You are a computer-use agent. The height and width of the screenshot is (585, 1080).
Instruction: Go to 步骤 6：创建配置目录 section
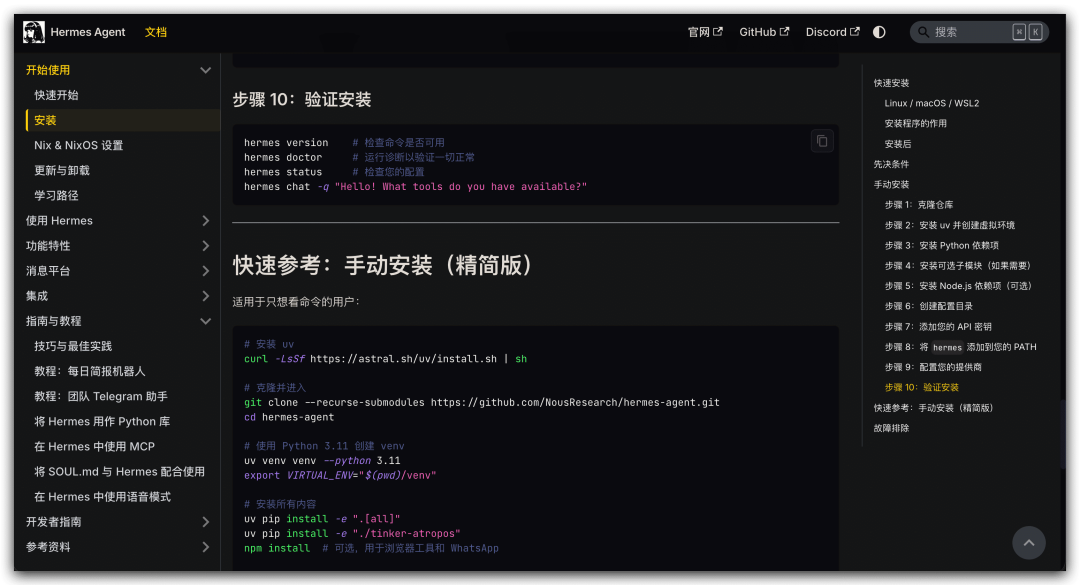[x=928, y=306]
